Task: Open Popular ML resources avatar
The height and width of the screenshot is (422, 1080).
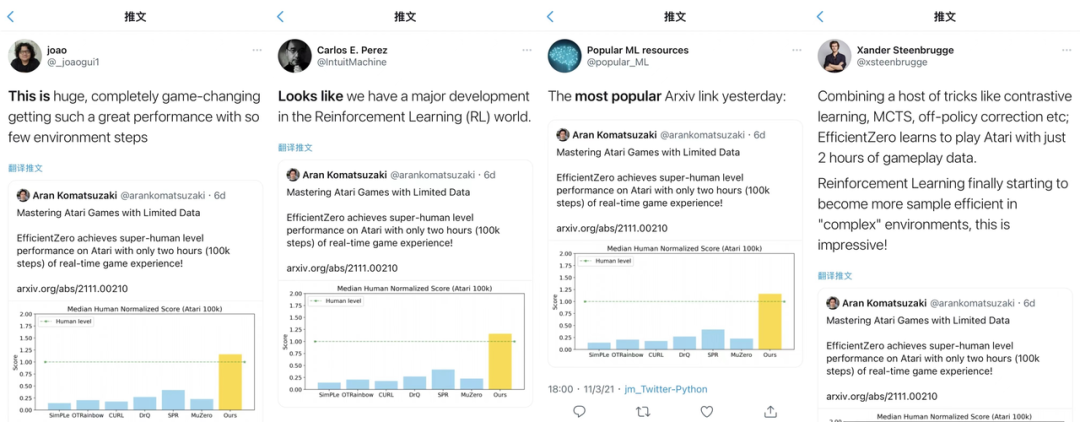Action: point(564,56)
